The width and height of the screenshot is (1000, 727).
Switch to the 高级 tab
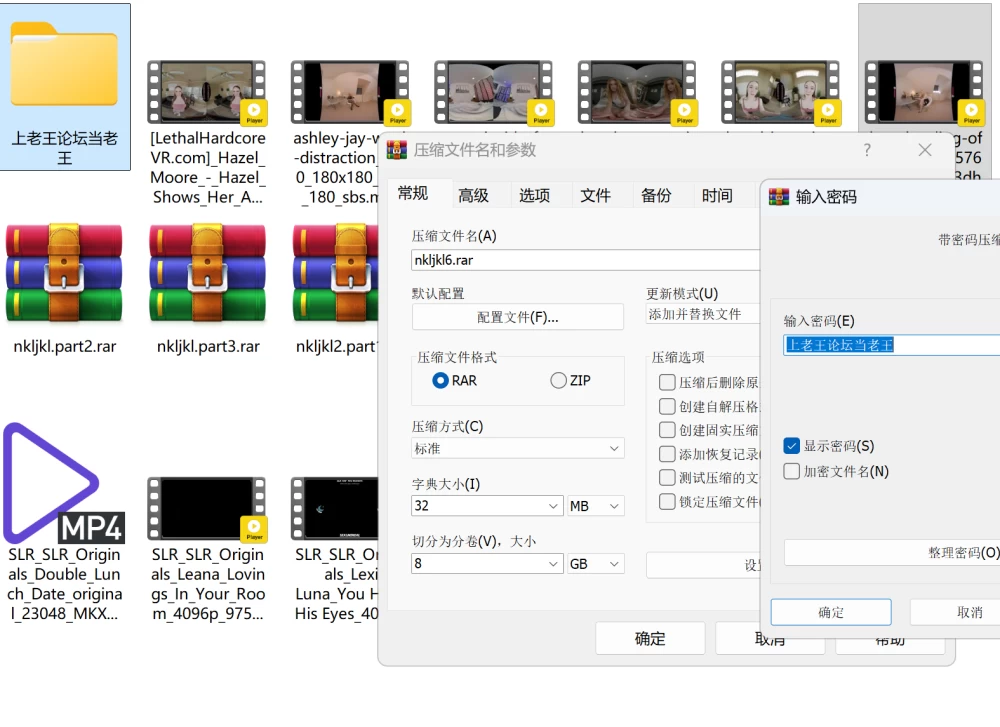(x=474, y=195)
